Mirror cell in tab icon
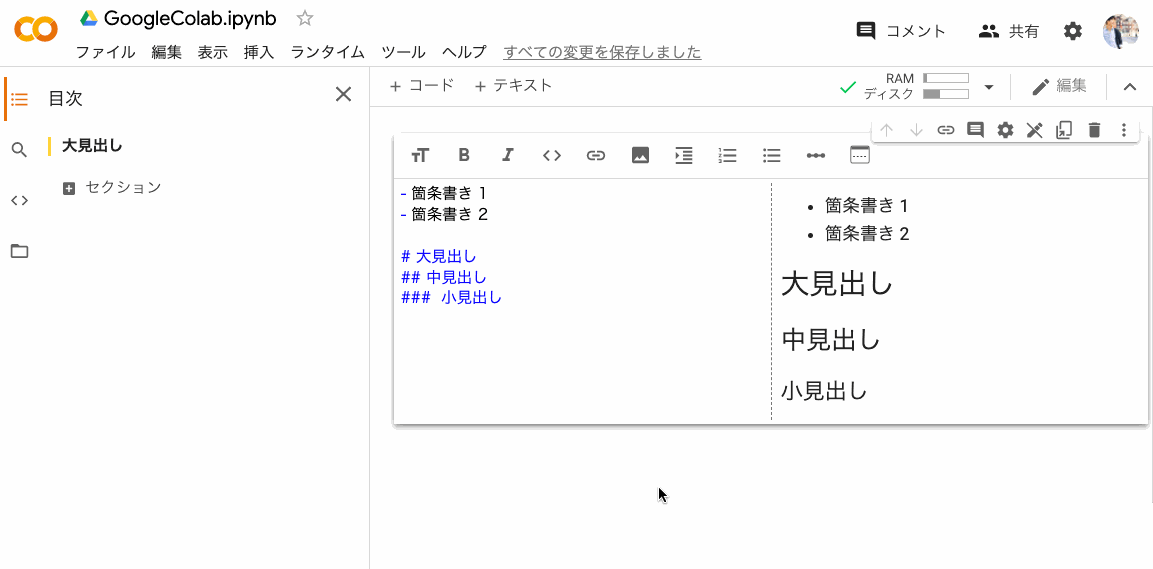Screen dimensions: 1153x569 (1064, 130)
